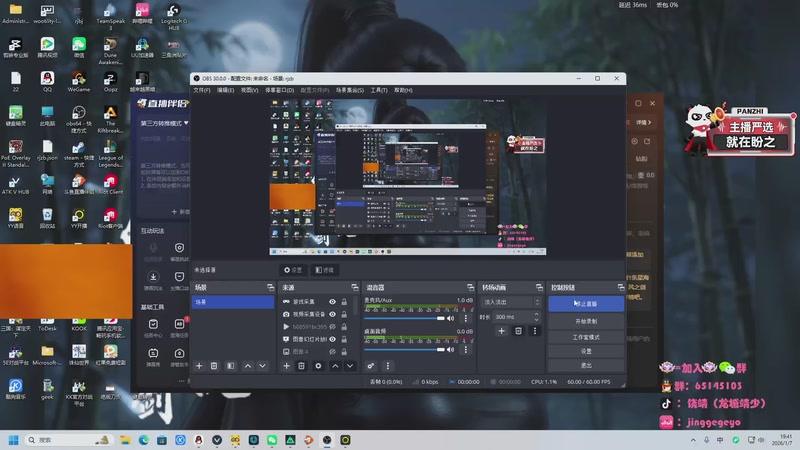Move selected source down with arrow icon
Image resolution: width=800 pixels, height=450 pixels.
(349, 366)
